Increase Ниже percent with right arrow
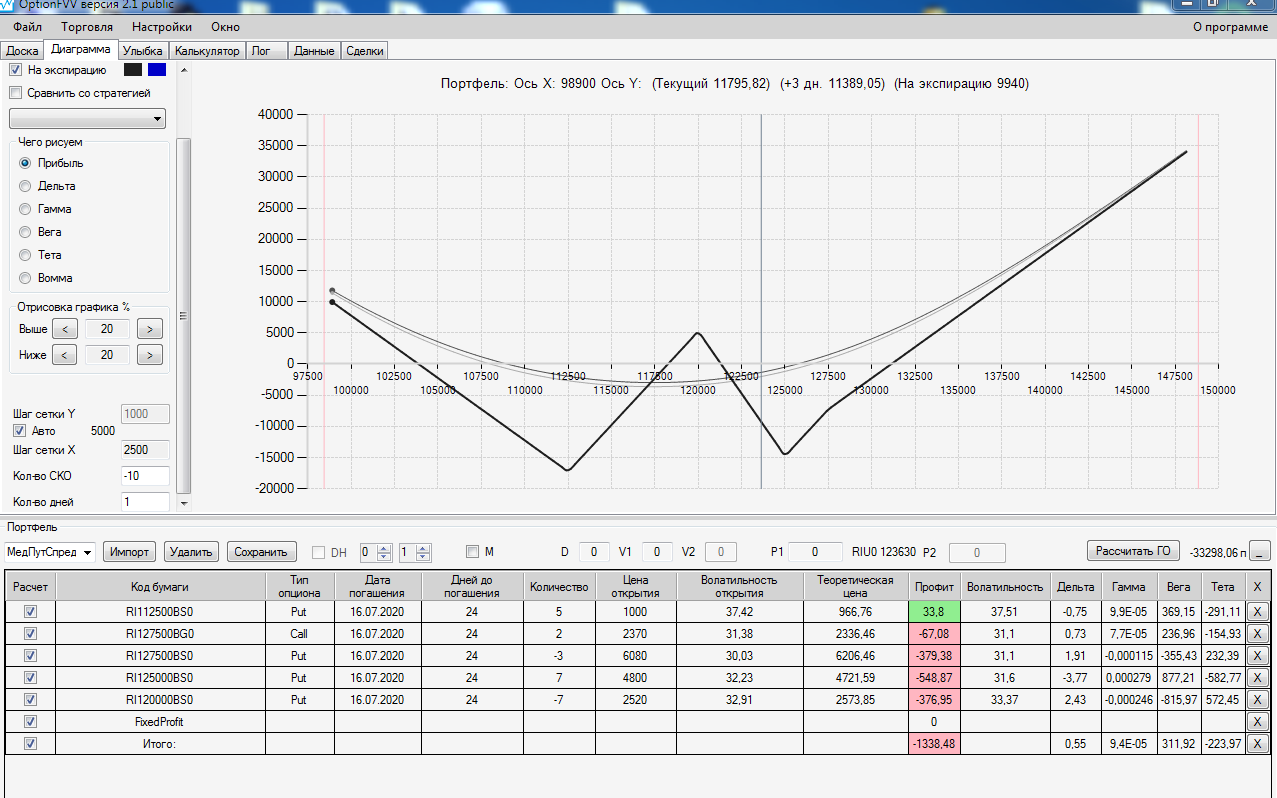This screenshot has width=1277, height=798. tap(150, 355)
